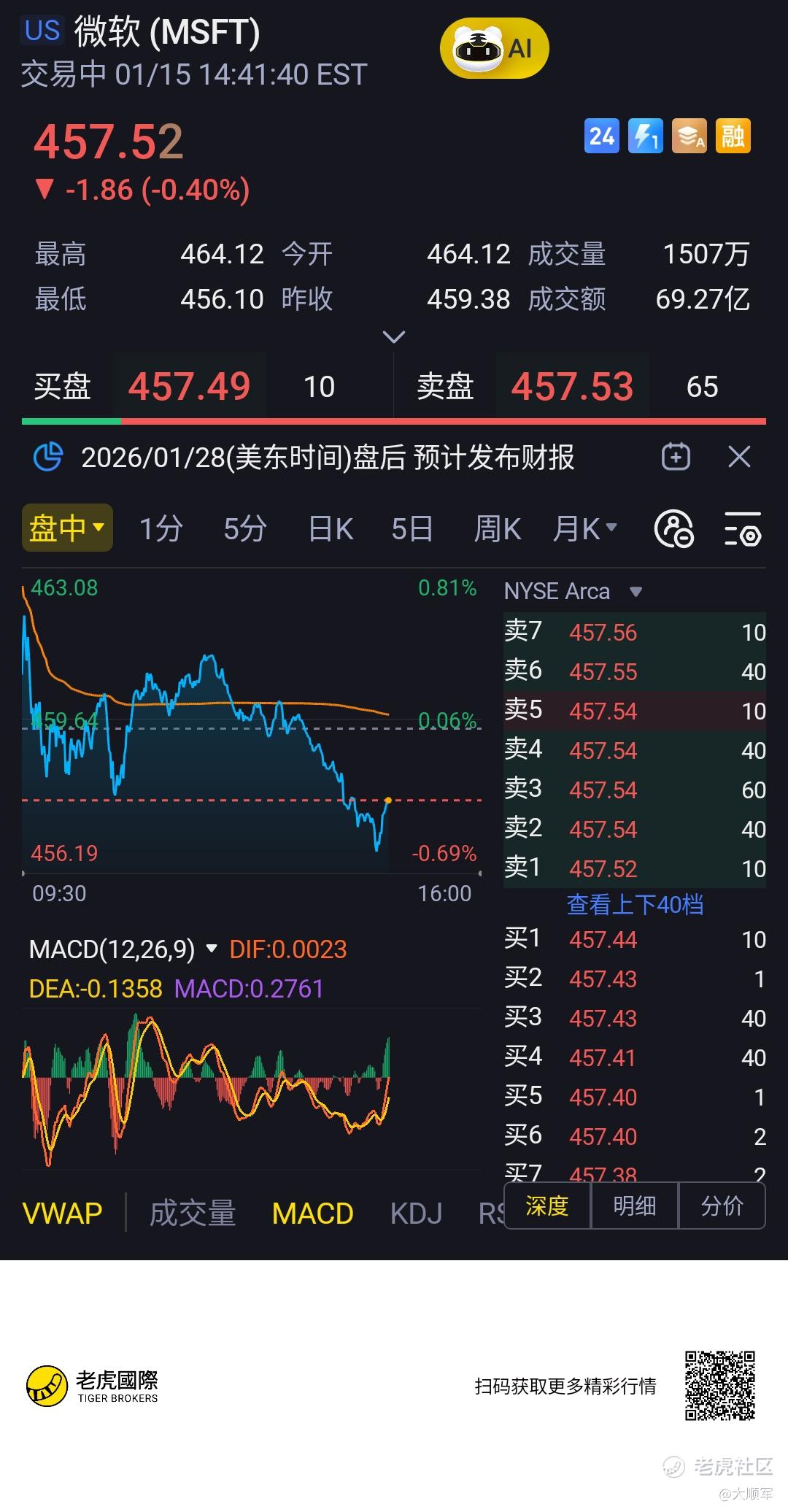Tap the 买1 row price 457.44
This screenshot has width=788, height=1512.
tap(603, 939)
